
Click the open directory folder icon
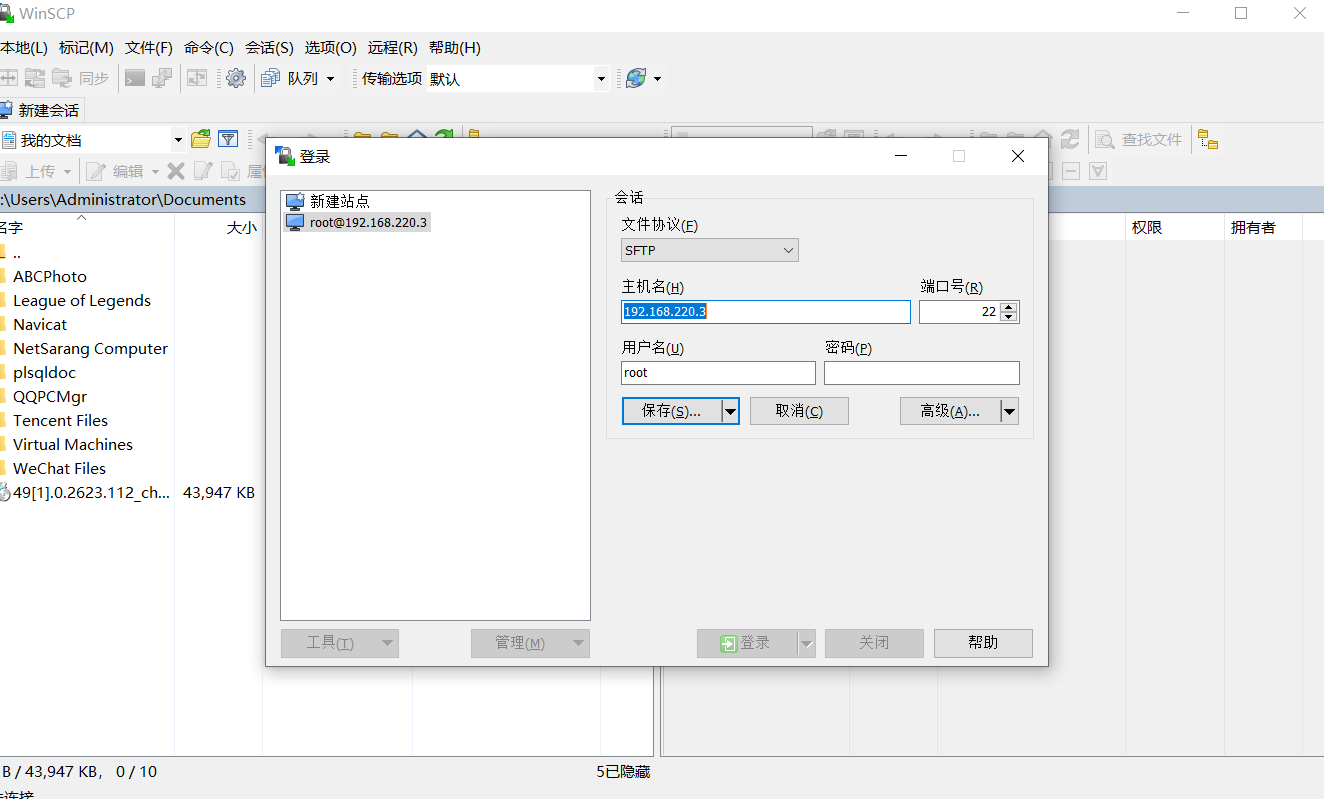tap(201, 139)
